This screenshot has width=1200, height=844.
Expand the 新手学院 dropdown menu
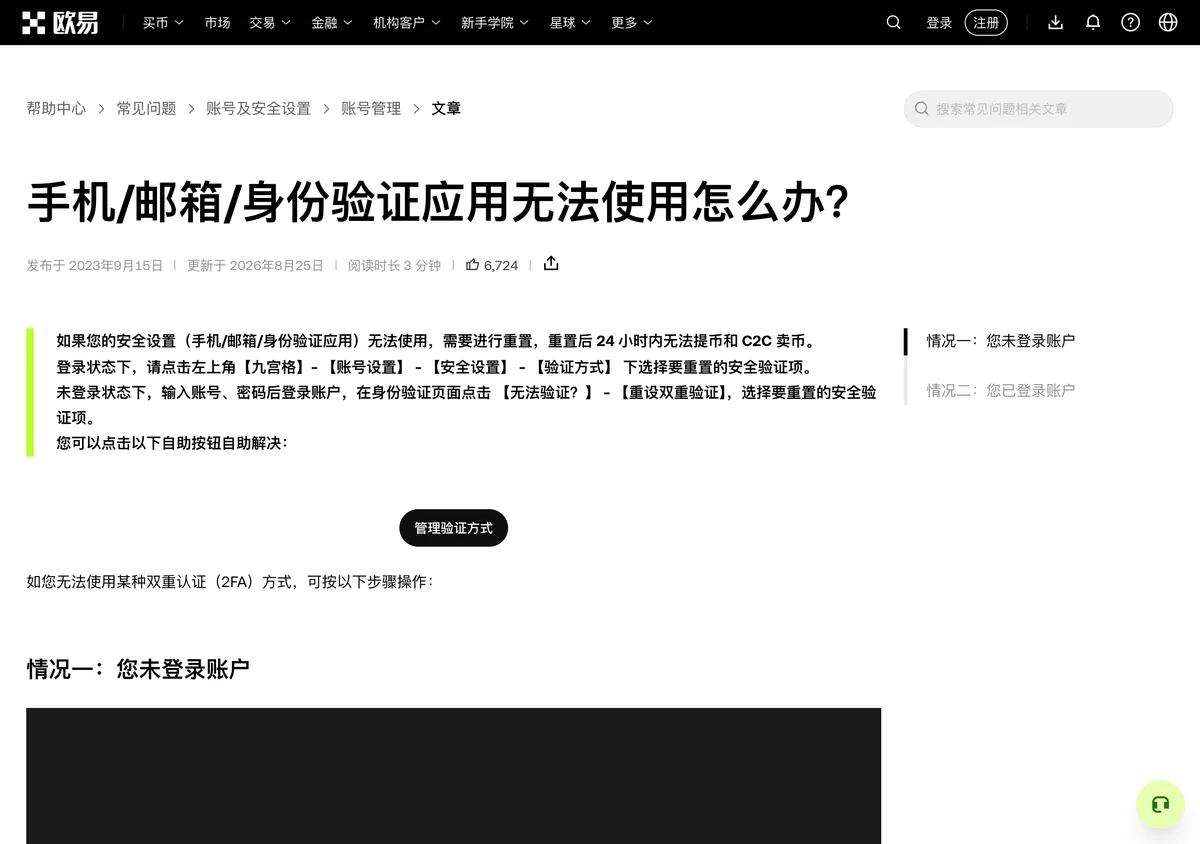[495, 22]
